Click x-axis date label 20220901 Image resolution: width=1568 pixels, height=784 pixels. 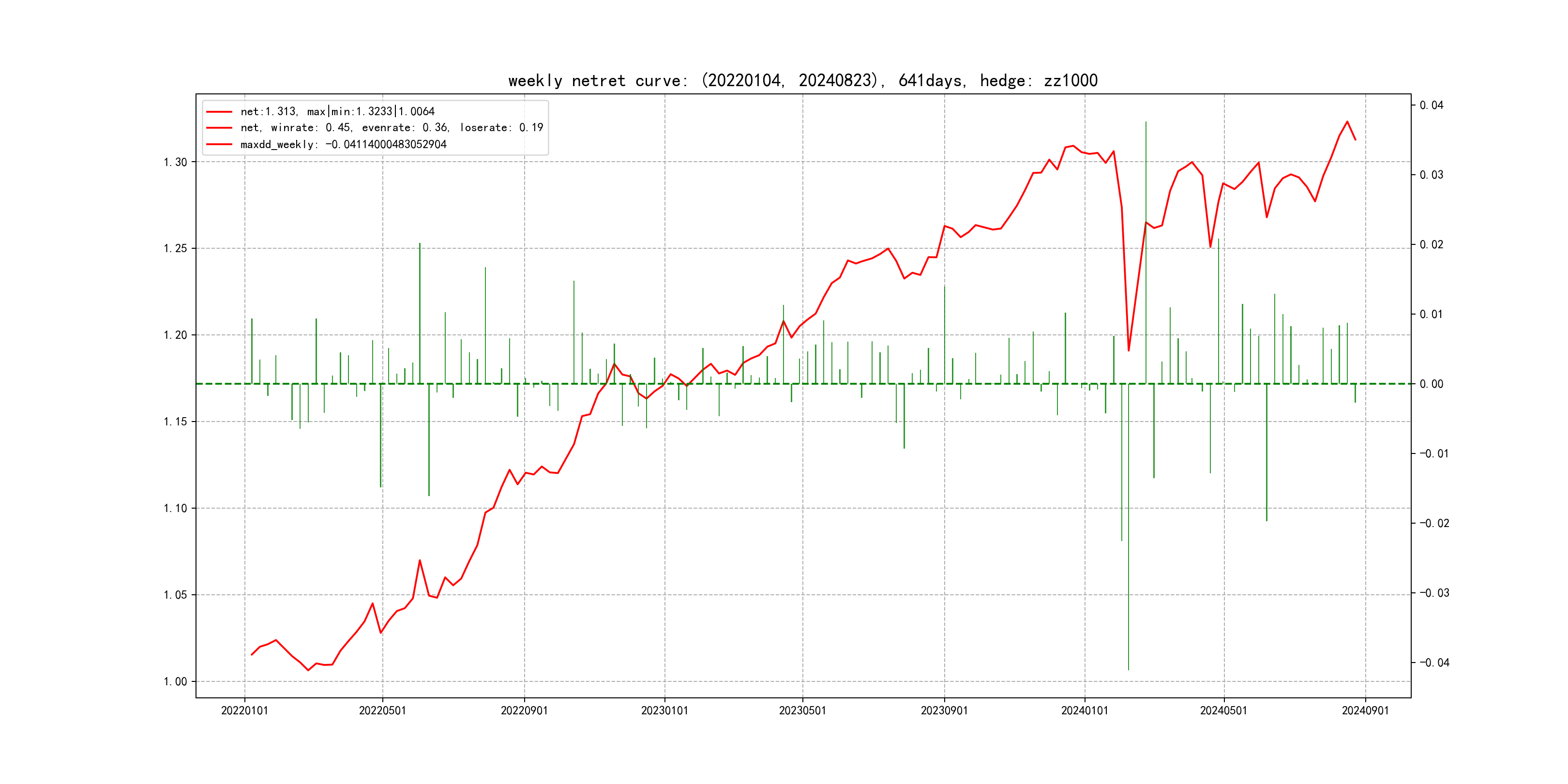pos(524,710)
